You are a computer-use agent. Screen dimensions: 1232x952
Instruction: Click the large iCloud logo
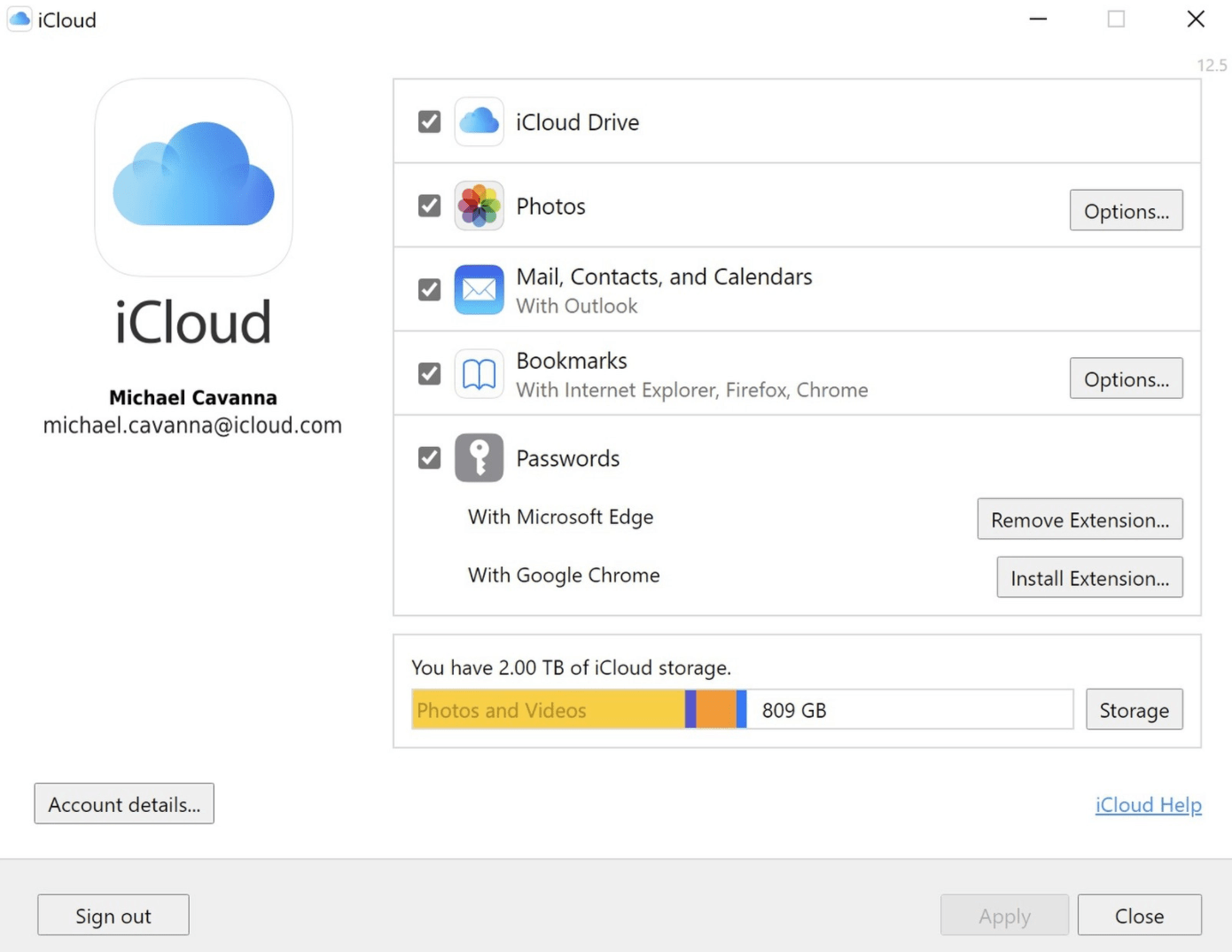tap(193, 177)
